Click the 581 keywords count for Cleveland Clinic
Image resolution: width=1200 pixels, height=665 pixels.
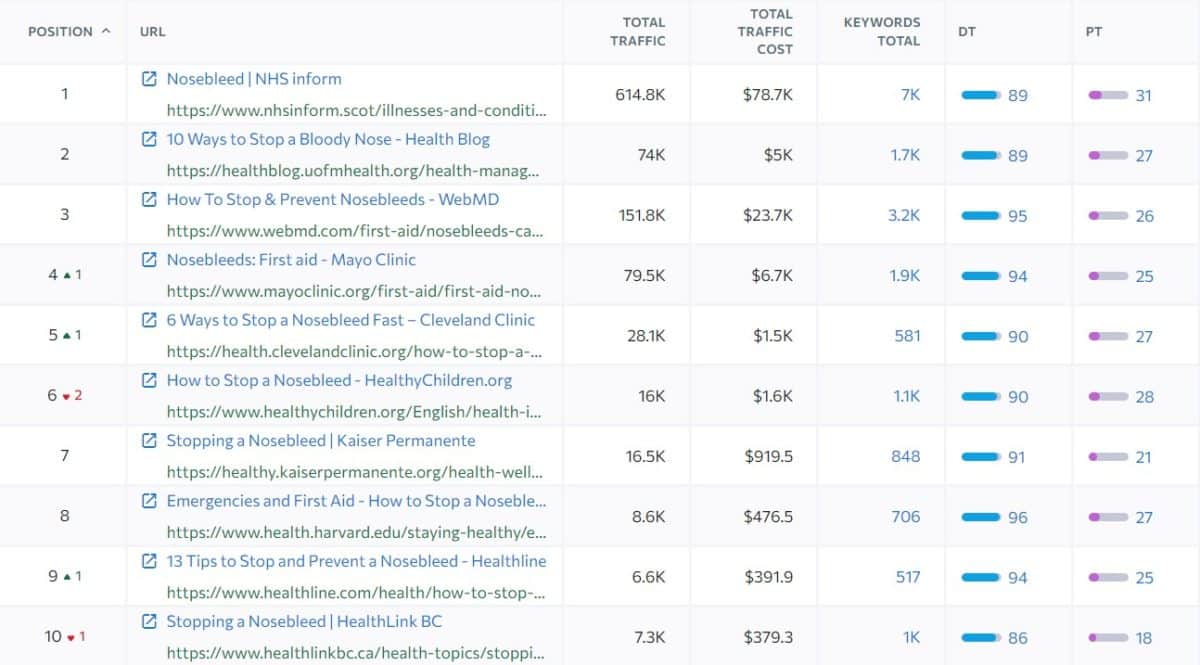coord(905,336)
